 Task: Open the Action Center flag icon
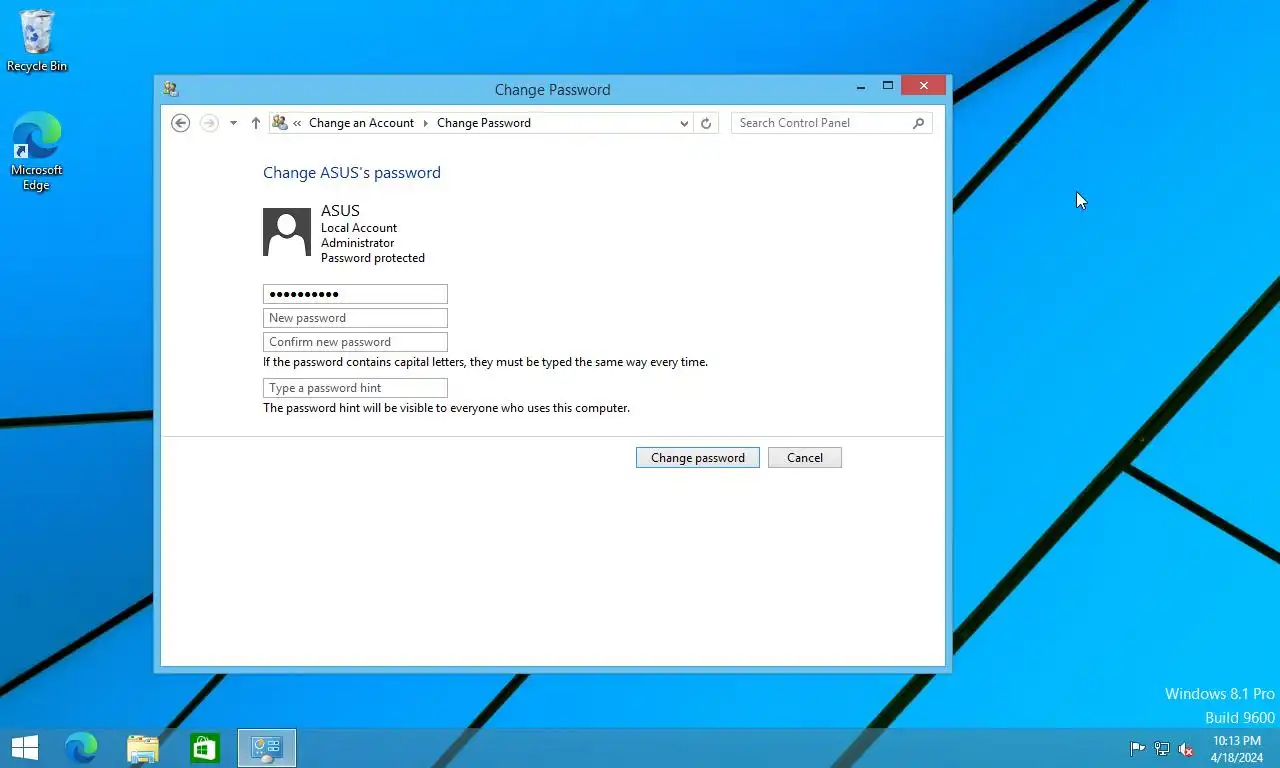coord(1137,749)
